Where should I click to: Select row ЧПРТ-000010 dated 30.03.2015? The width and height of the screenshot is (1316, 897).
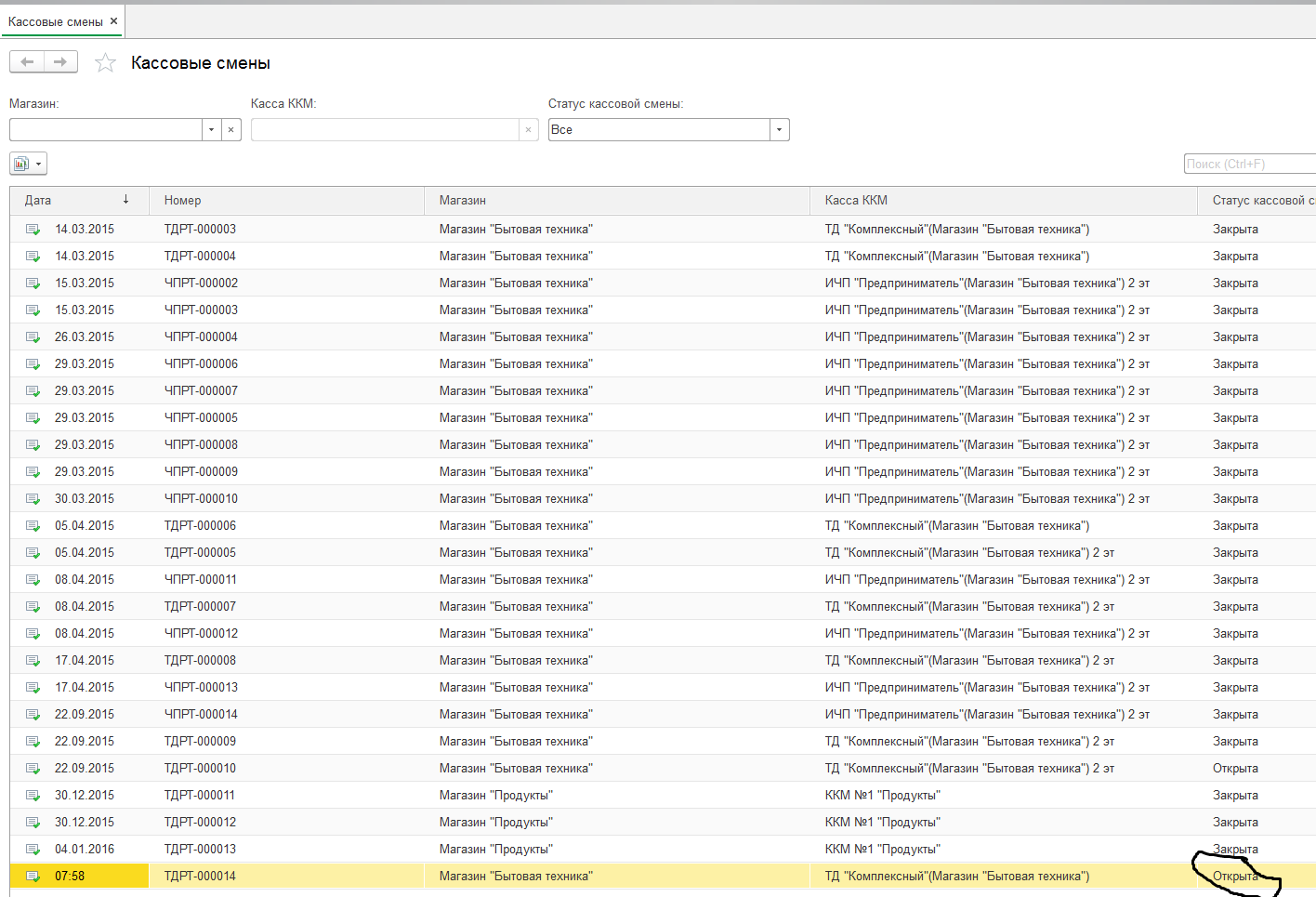[x=663, y=499]
